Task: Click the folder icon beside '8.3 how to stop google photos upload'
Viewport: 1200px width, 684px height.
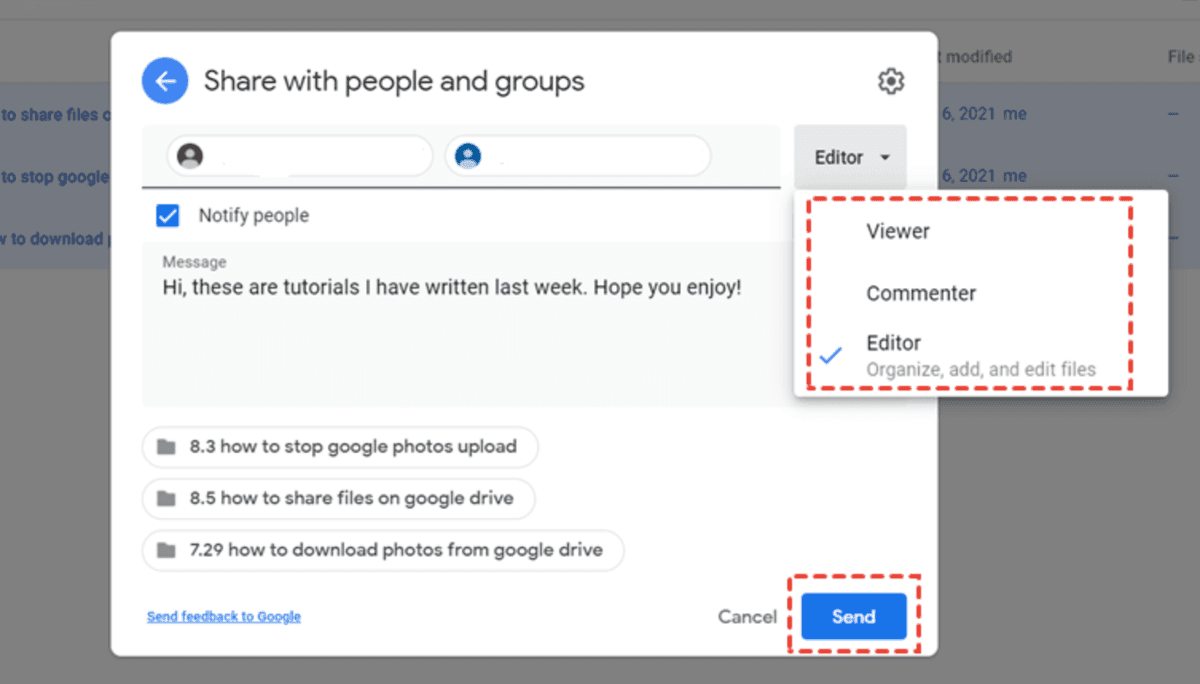Action: [168, 447]
